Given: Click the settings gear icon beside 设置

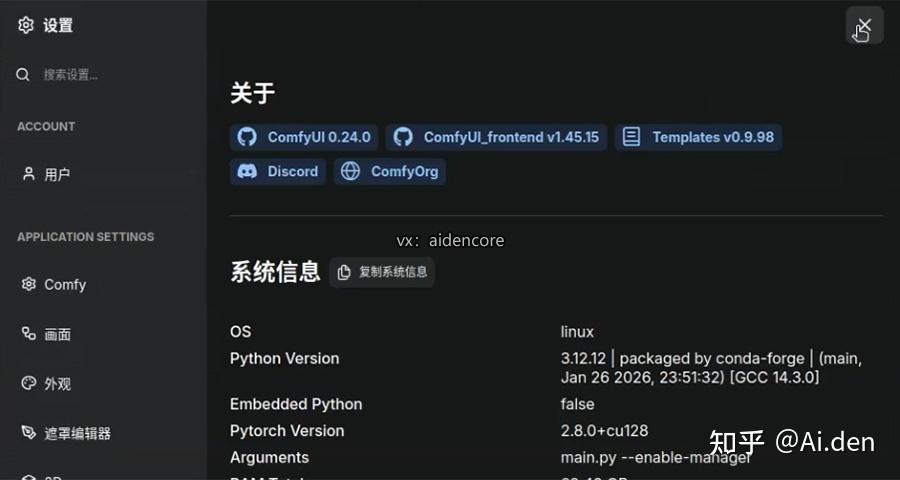Looking at the screenshot, I should [x=26, y=25].
